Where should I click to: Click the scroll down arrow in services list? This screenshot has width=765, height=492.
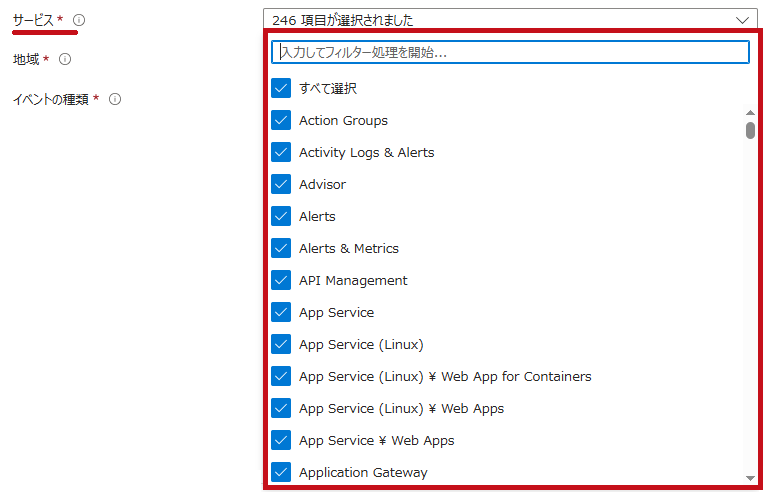click(750, 478)
